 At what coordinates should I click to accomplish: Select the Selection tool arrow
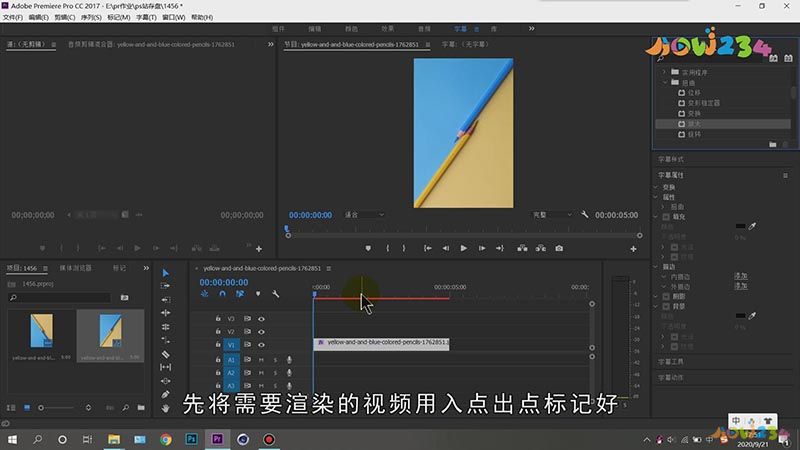pyautogui.click(x=165, y=273)
